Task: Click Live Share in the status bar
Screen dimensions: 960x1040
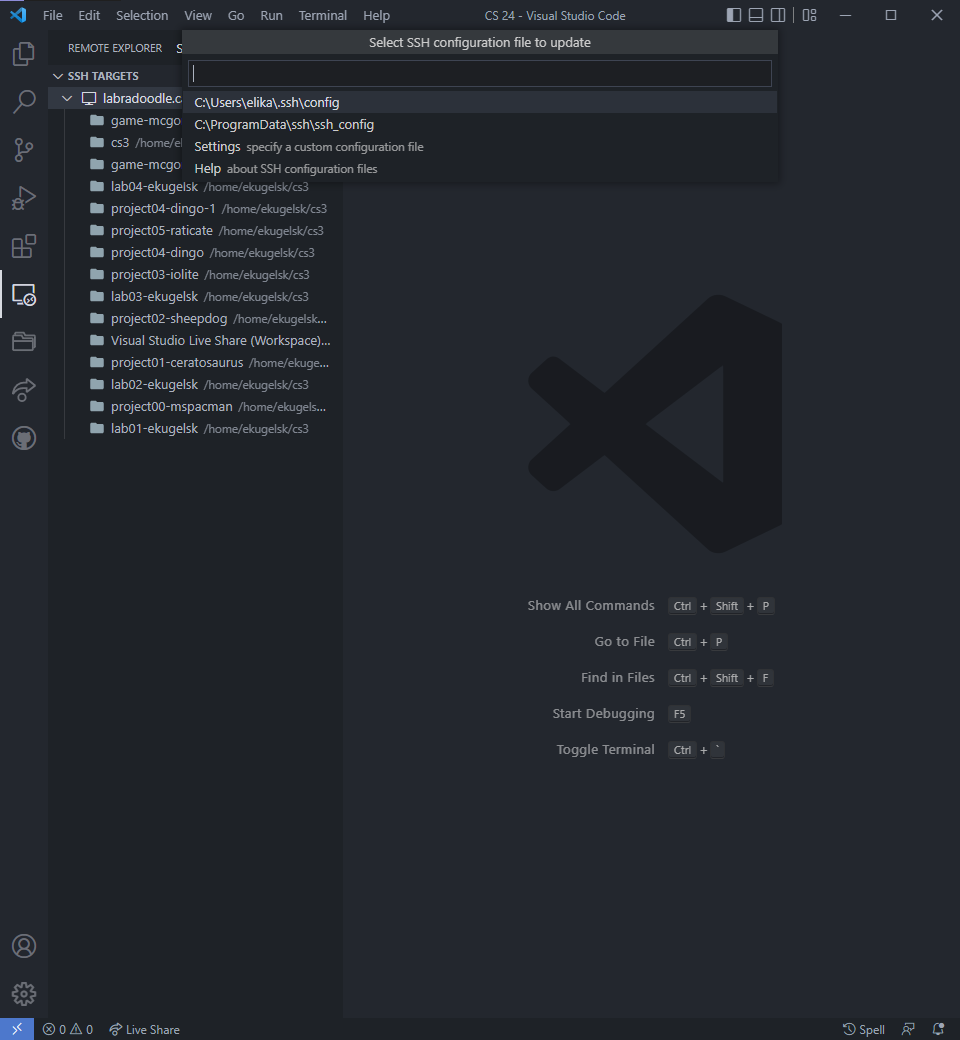Action: [145, 1029]
